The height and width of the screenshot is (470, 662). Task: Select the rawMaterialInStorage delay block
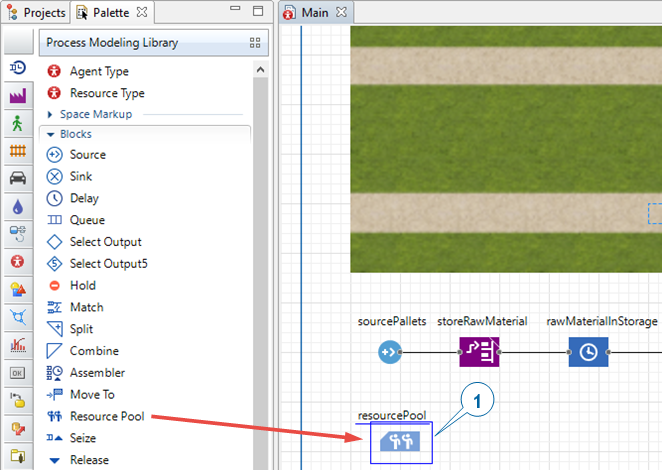(x=589, y=352)
